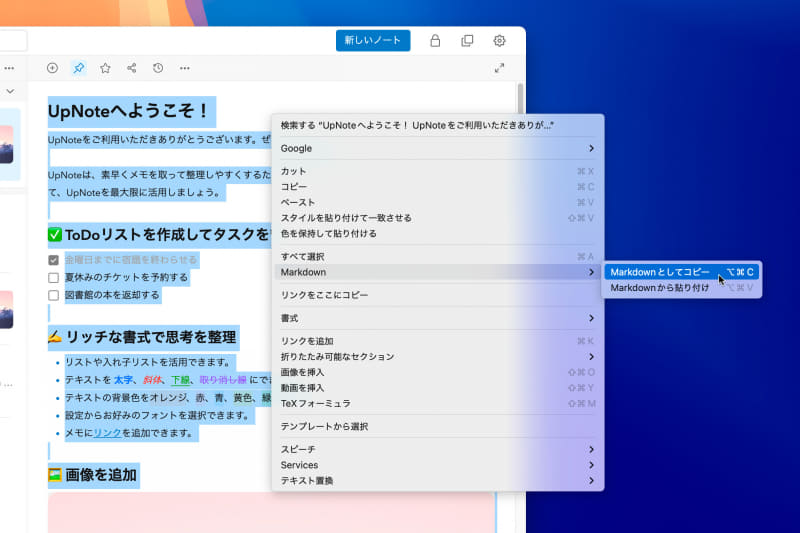Click the リッチな書式で思考を整理 heading
Image resolution: width=800 pixels, height=533 pixels.
tap(151, 337)
